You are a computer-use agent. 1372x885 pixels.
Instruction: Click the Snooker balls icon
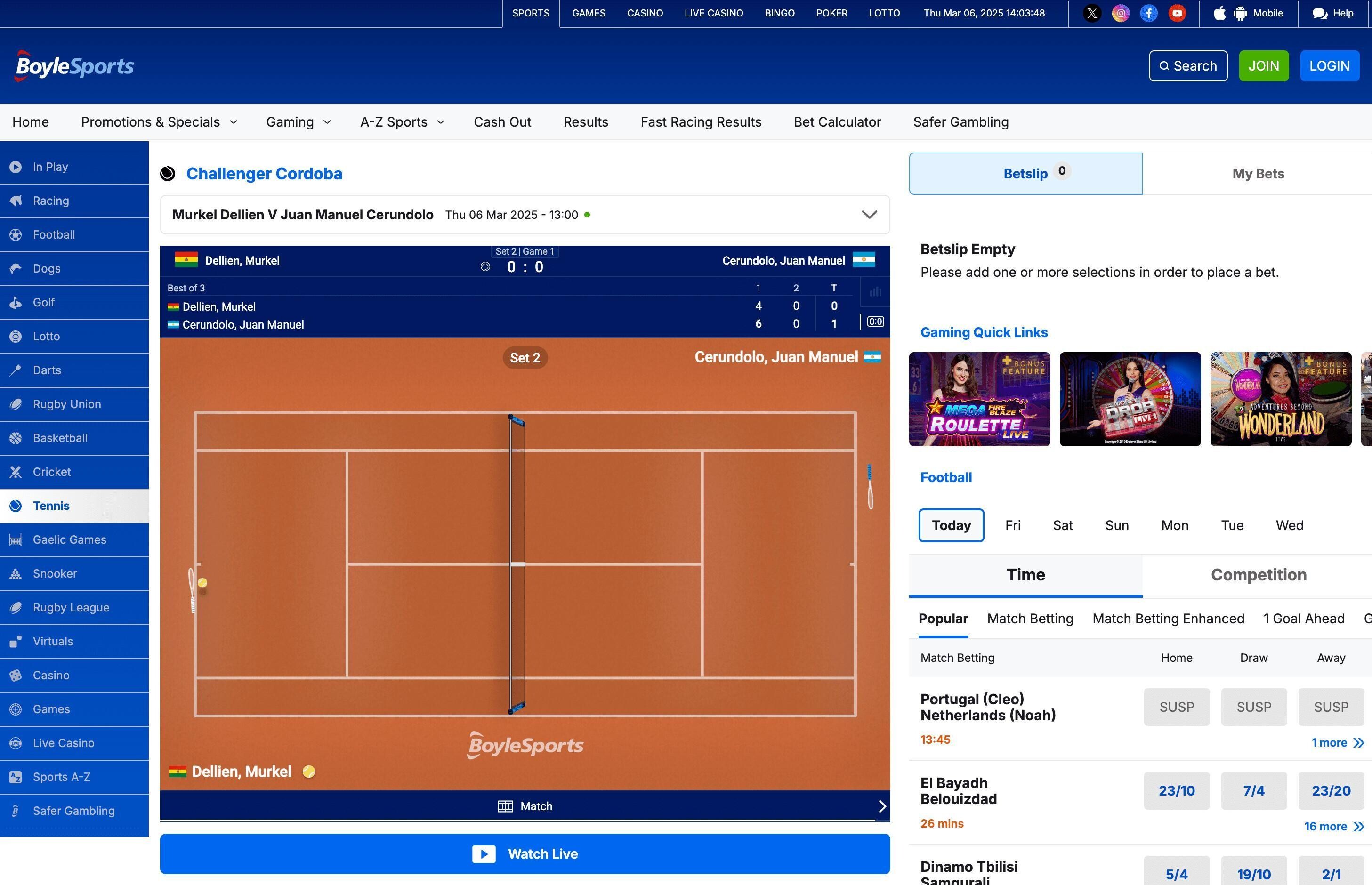tap(16, 573)
